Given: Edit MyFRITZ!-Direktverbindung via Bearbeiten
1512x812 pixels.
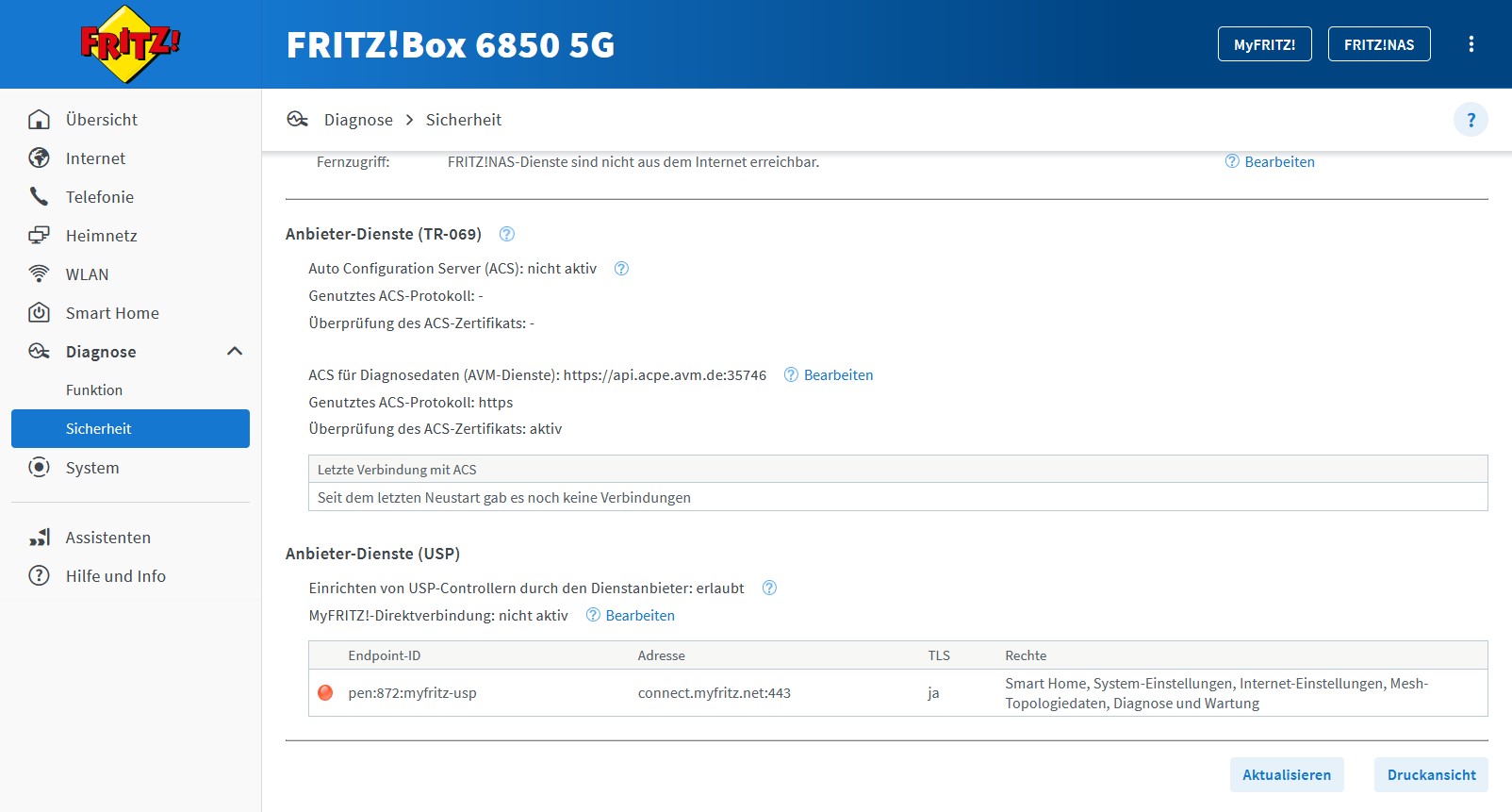Looking at the screenshot, I should tap(640, 616).
